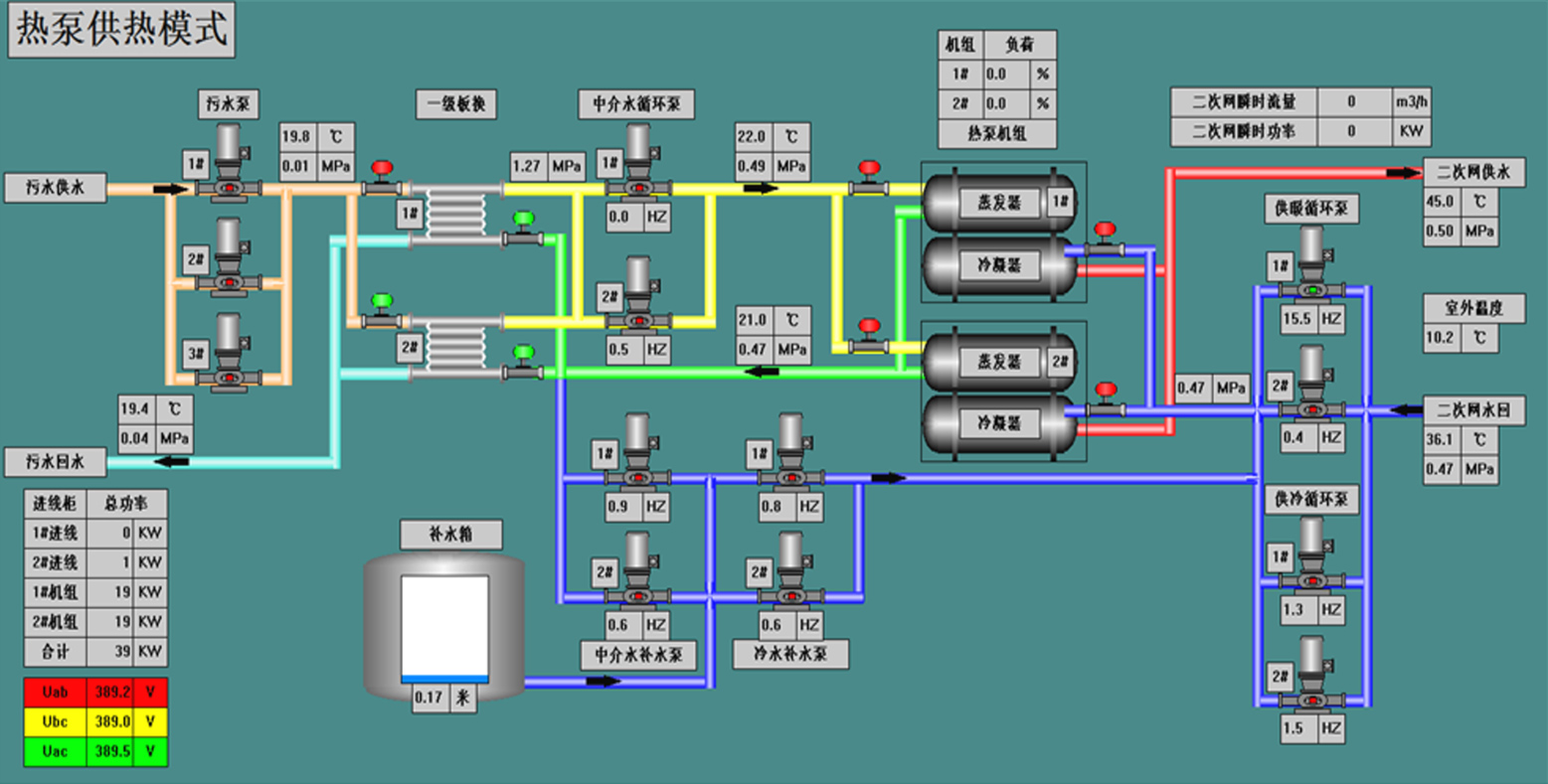Click 2# 供冷循环泵 pump icon

point(1311,676)
